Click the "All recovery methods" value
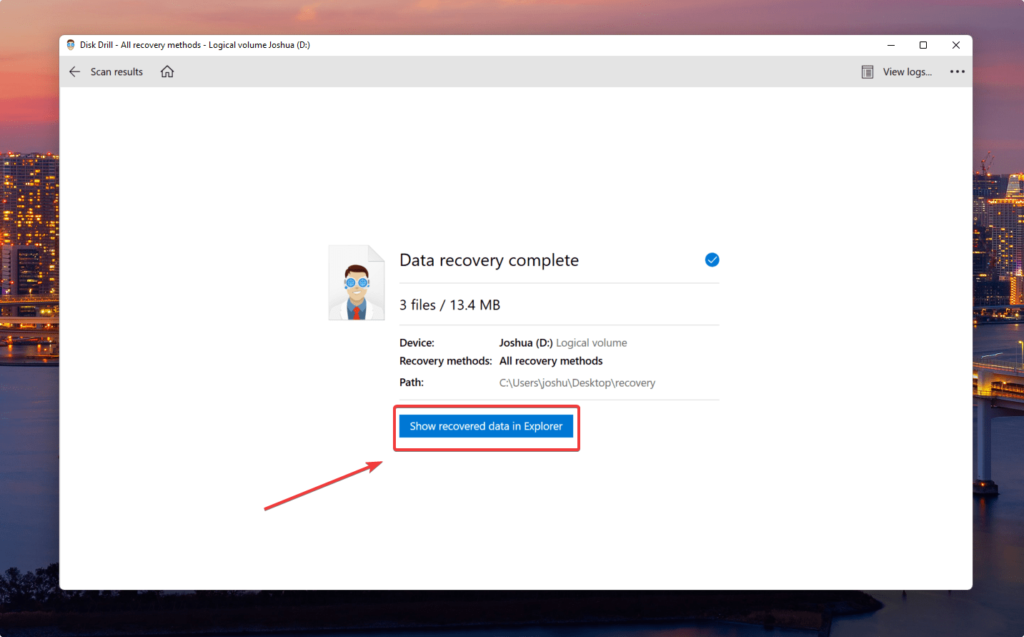 (x=551, y=361)
